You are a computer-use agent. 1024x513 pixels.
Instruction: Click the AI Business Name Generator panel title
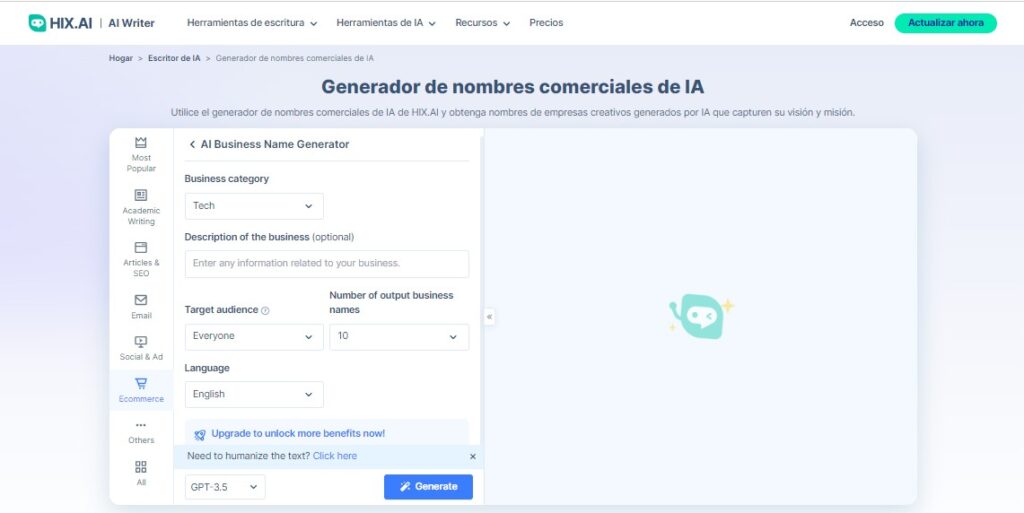click(275, 144)
